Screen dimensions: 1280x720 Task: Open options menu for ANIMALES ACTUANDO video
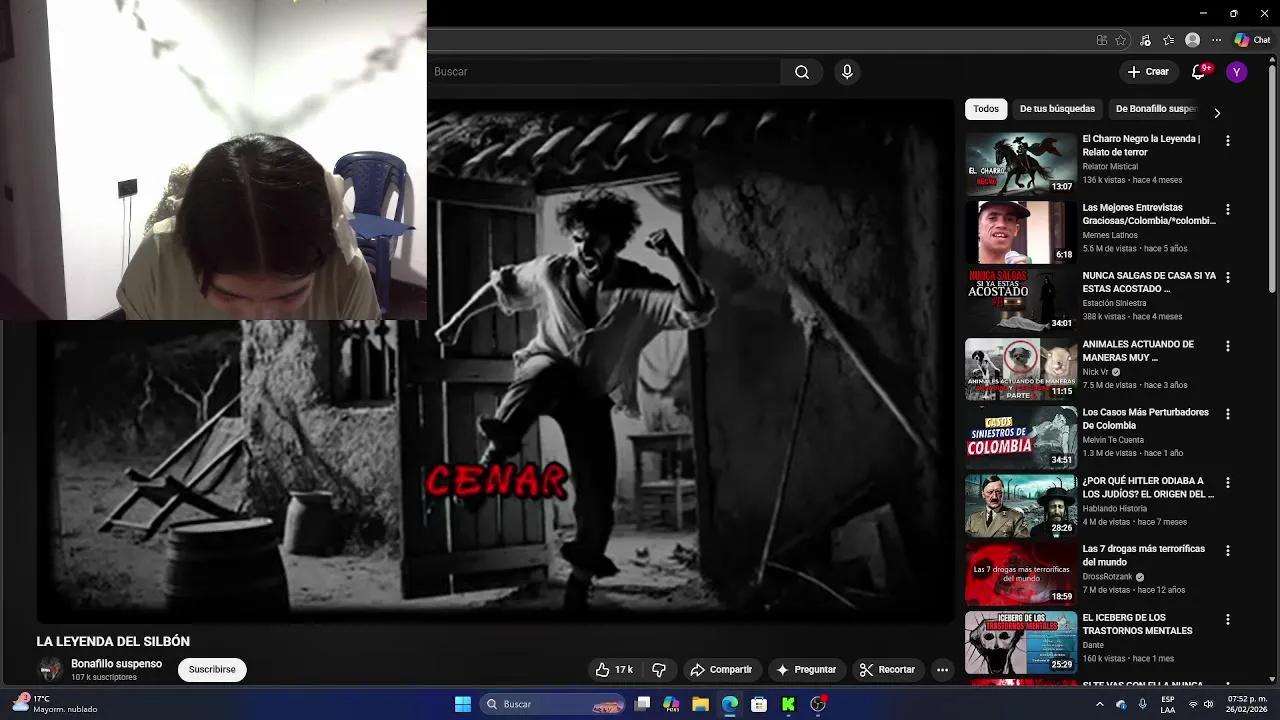click(x=1228, y=346)
